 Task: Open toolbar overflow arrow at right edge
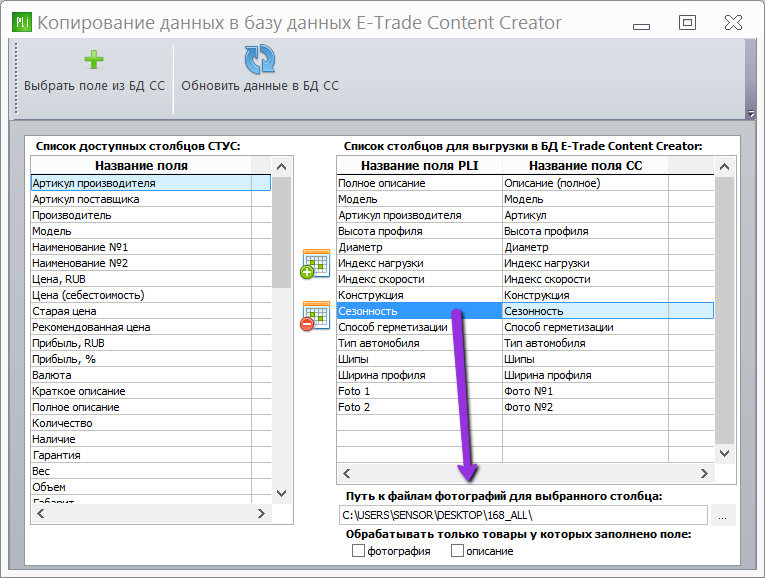751,114
